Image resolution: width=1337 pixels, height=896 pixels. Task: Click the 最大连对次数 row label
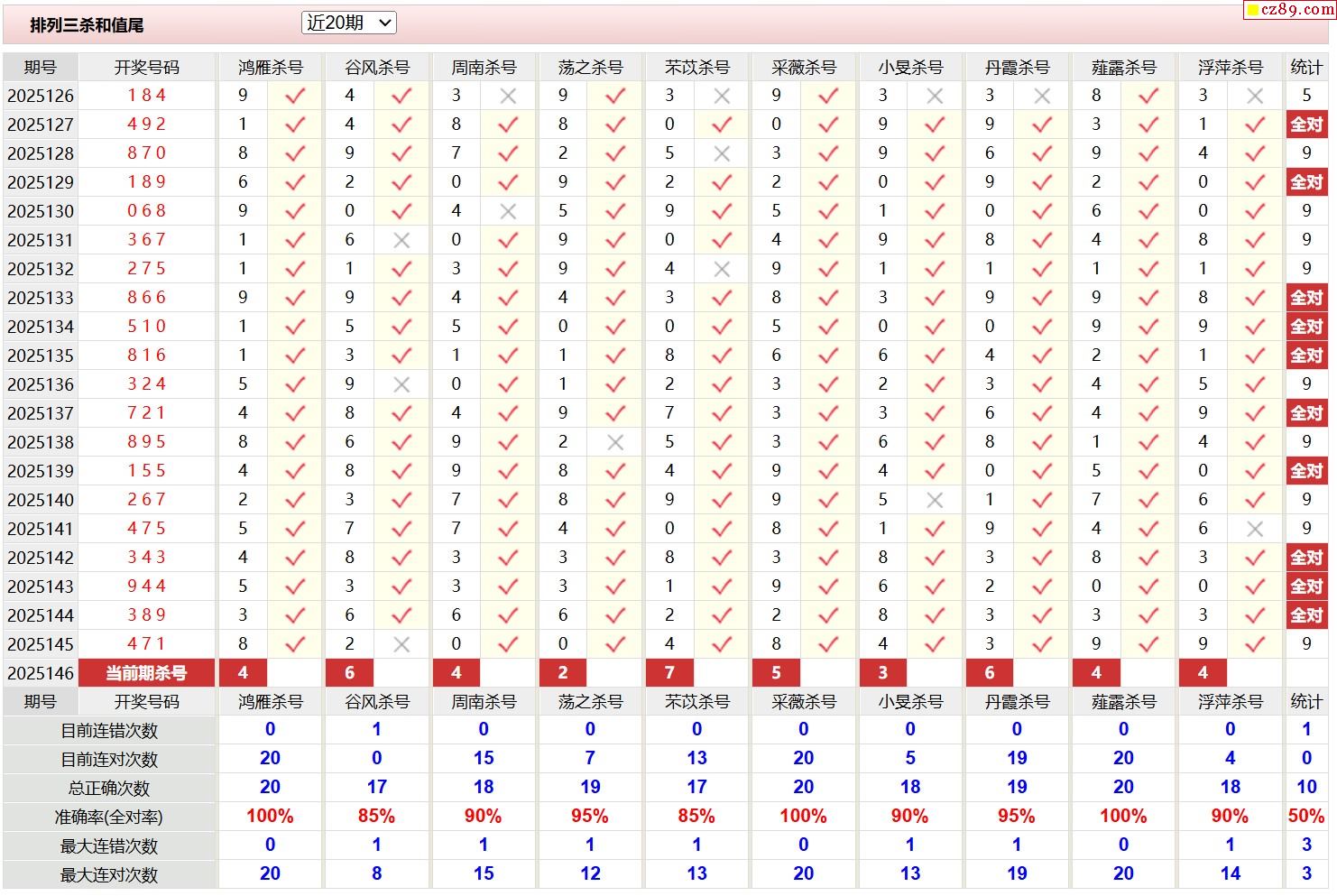tap(109, 875)
